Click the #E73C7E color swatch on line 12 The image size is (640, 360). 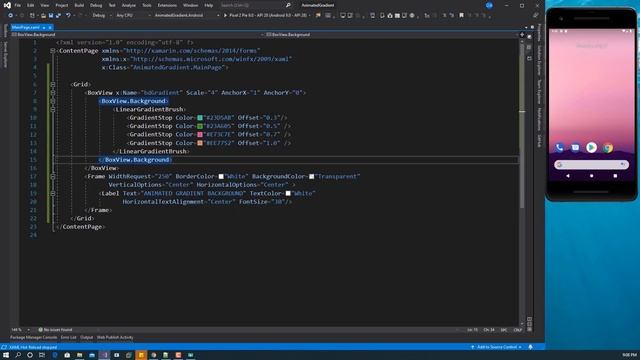200,135
